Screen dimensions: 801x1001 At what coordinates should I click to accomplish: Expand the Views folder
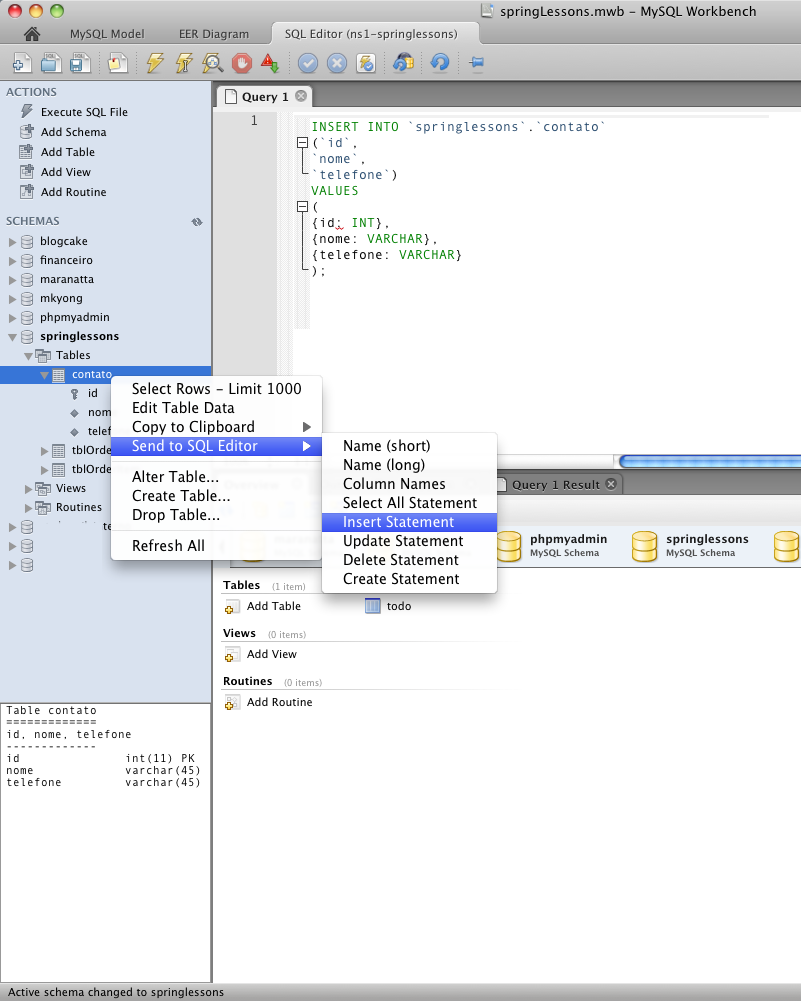coord(28,489)
